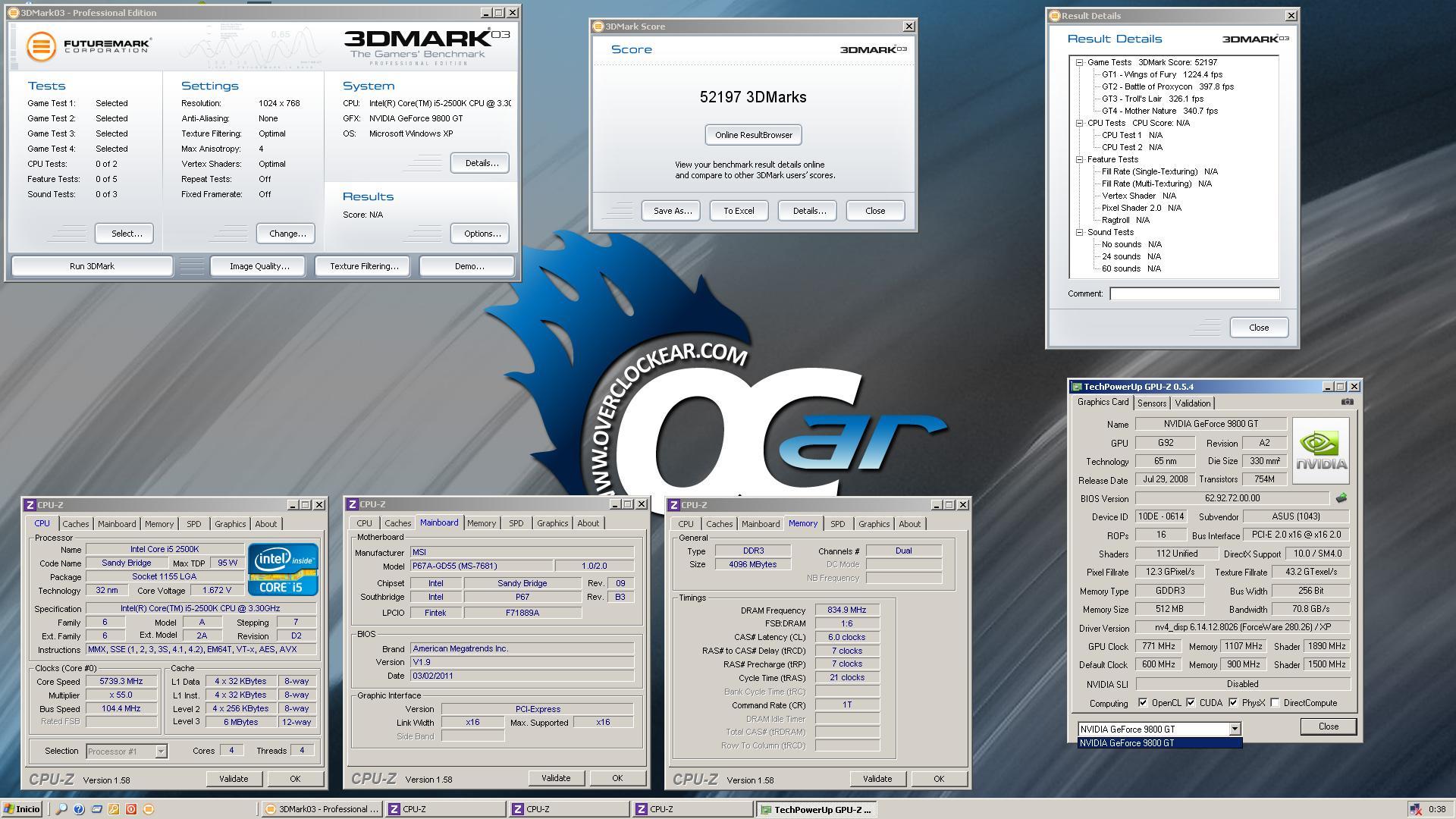
Task: Click Validate in the CPU-Z Memory window
Action: (x=877, y=779)
